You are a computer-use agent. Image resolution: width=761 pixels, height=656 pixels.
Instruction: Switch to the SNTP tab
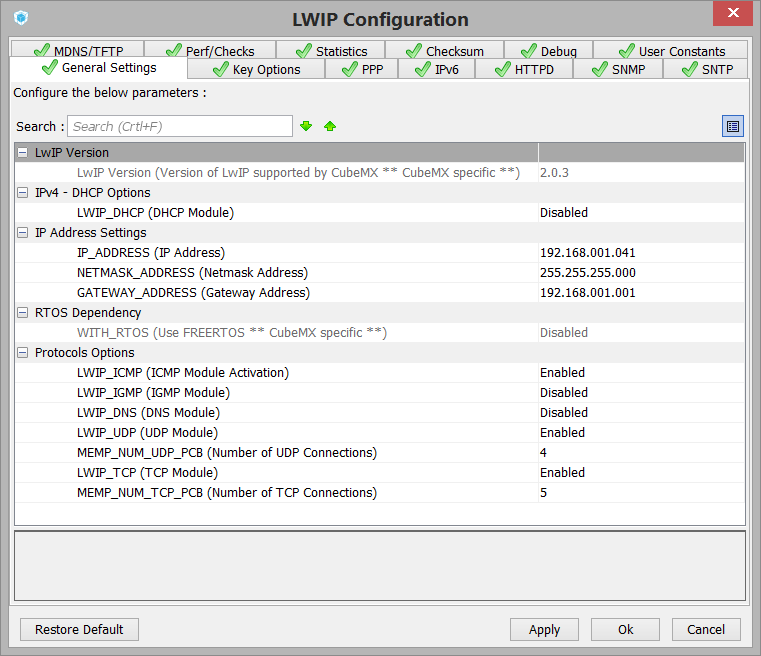[x=706, y=69]
